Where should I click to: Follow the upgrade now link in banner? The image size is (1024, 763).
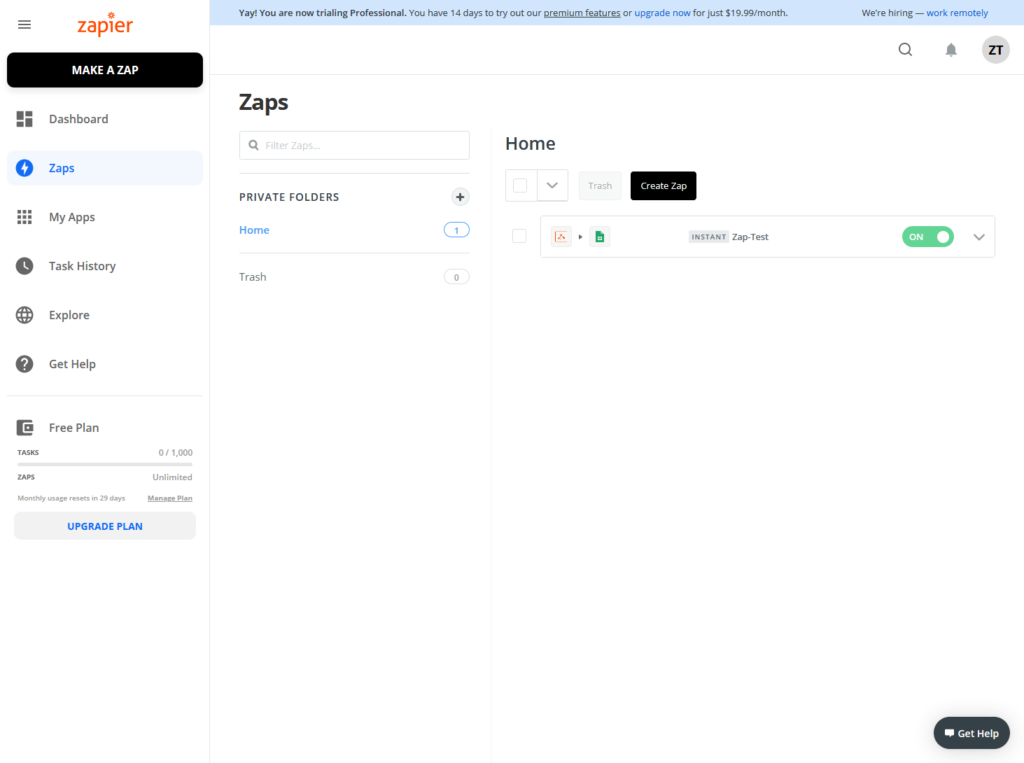[x=662, y=12]
